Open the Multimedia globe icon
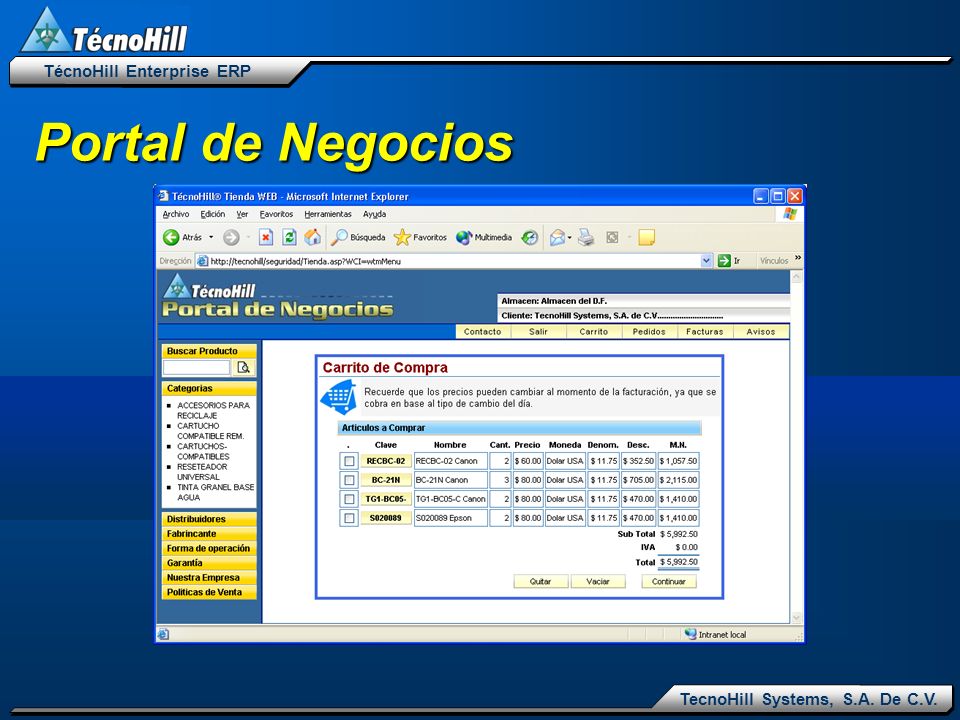Screen dimensions: 960x720 click(x=464, y=238)
